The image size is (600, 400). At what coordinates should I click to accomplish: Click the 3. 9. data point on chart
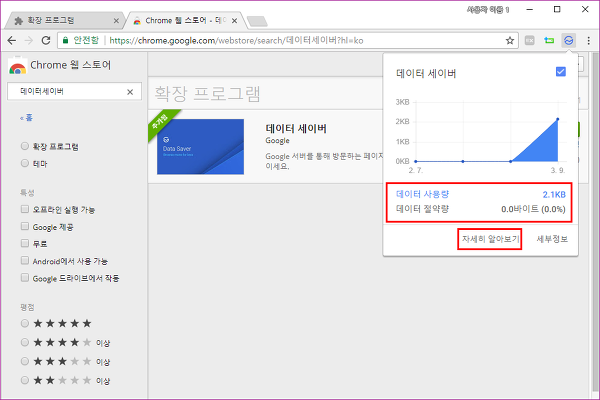coord(558,119)
